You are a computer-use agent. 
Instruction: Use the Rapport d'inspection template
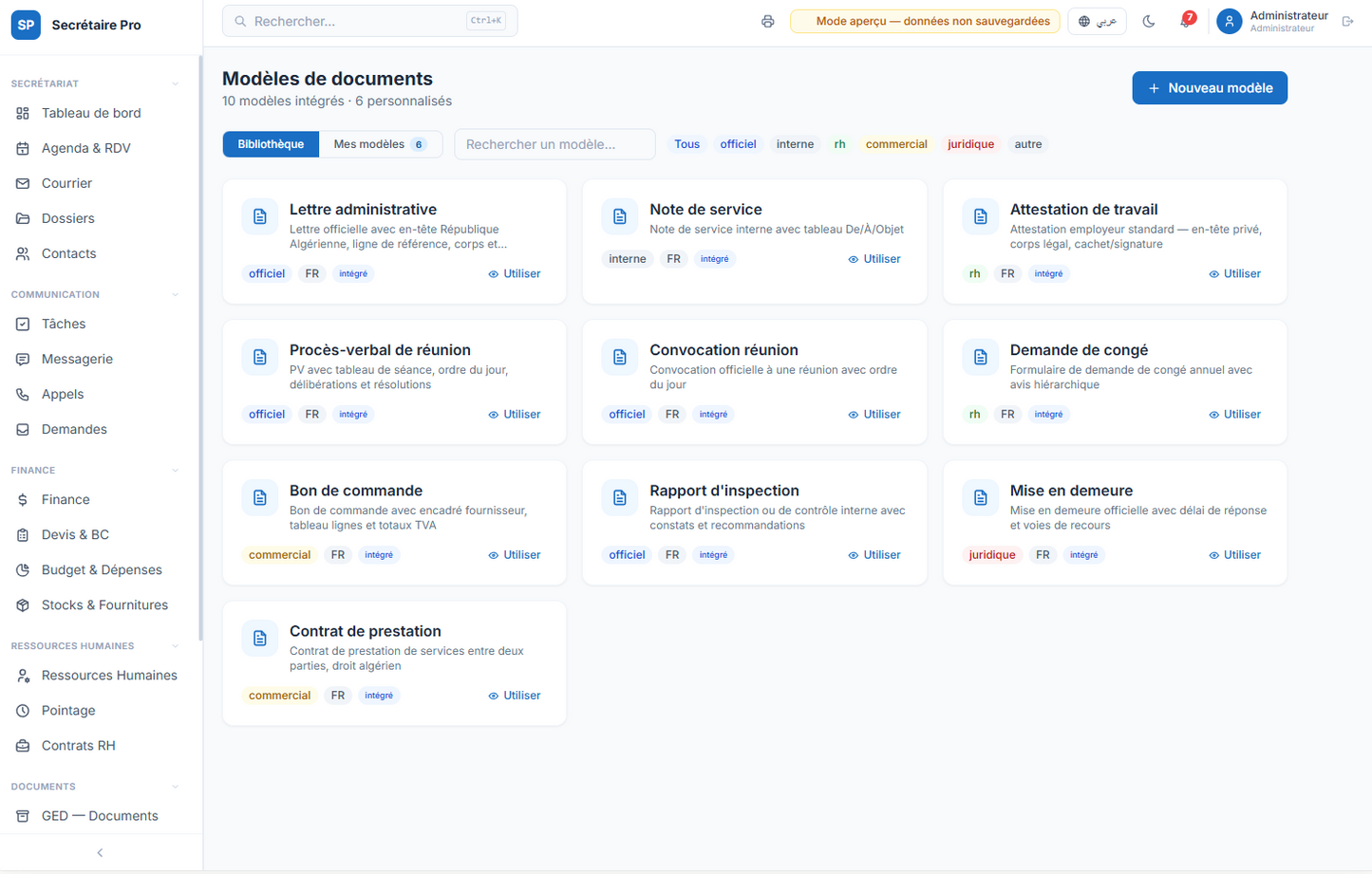pyautogui.click(x=874, y=554)
